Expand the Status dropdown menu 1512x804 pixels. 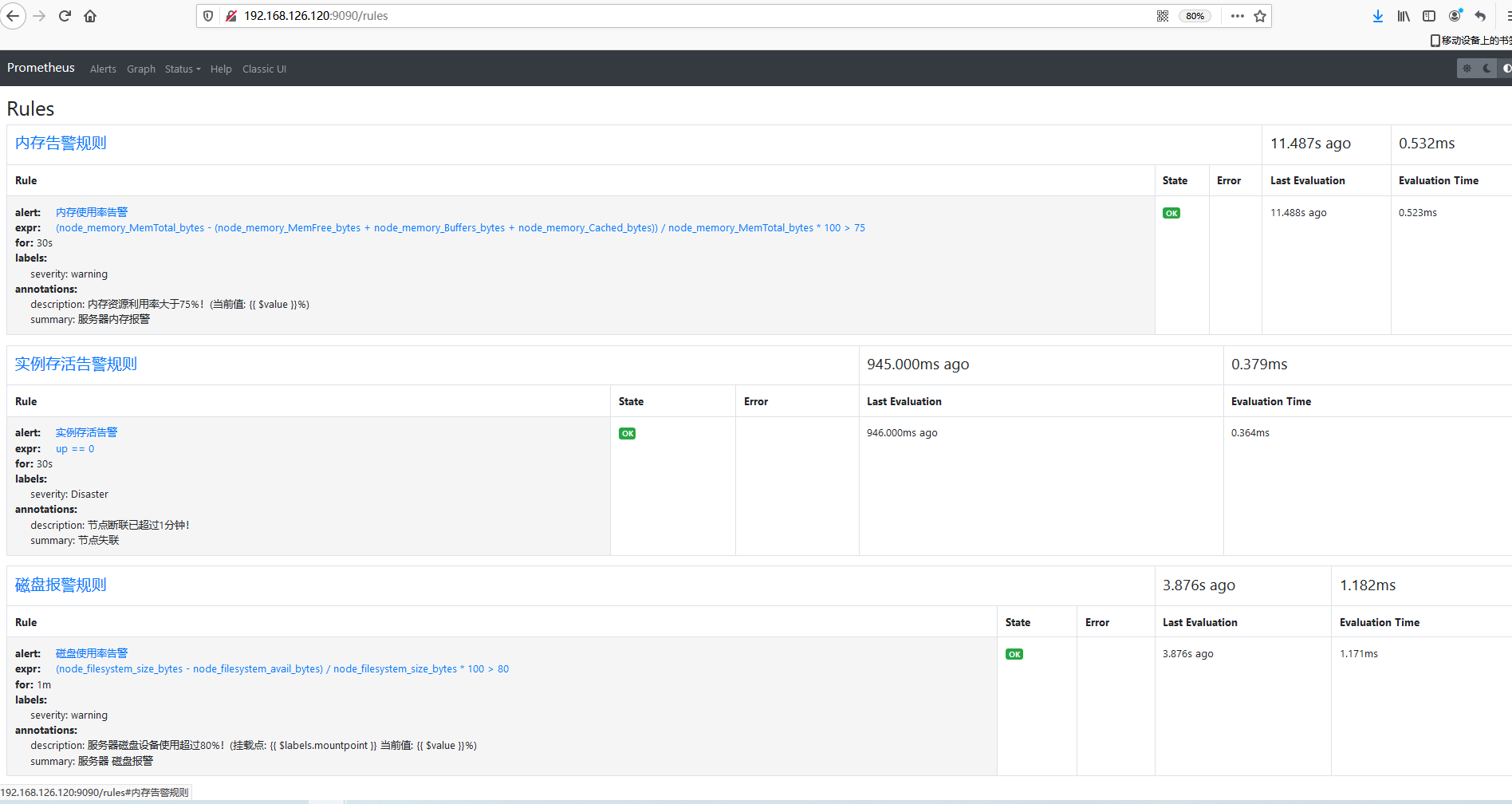click(183, 69)
